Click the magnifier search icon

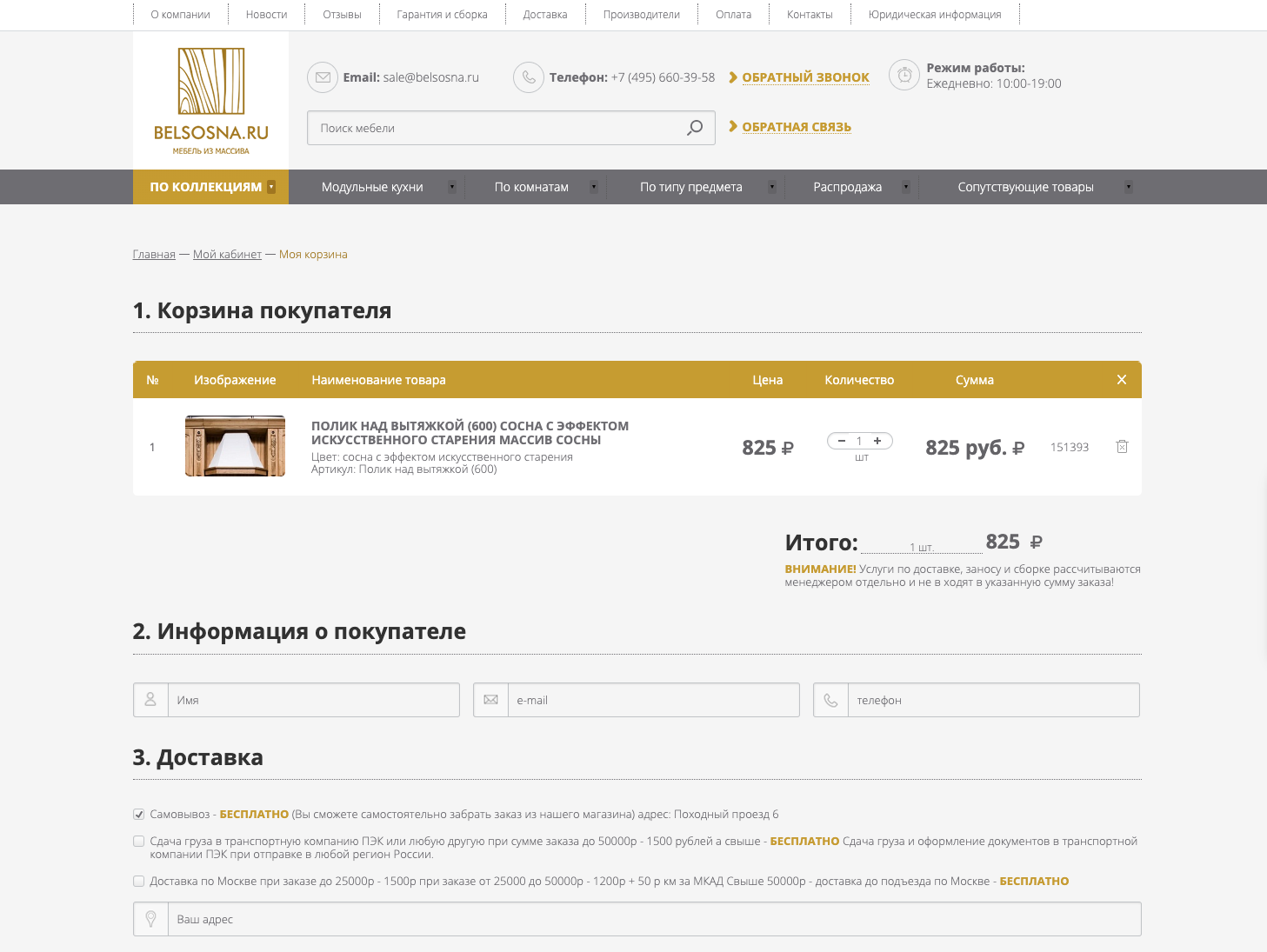(694, 128)
